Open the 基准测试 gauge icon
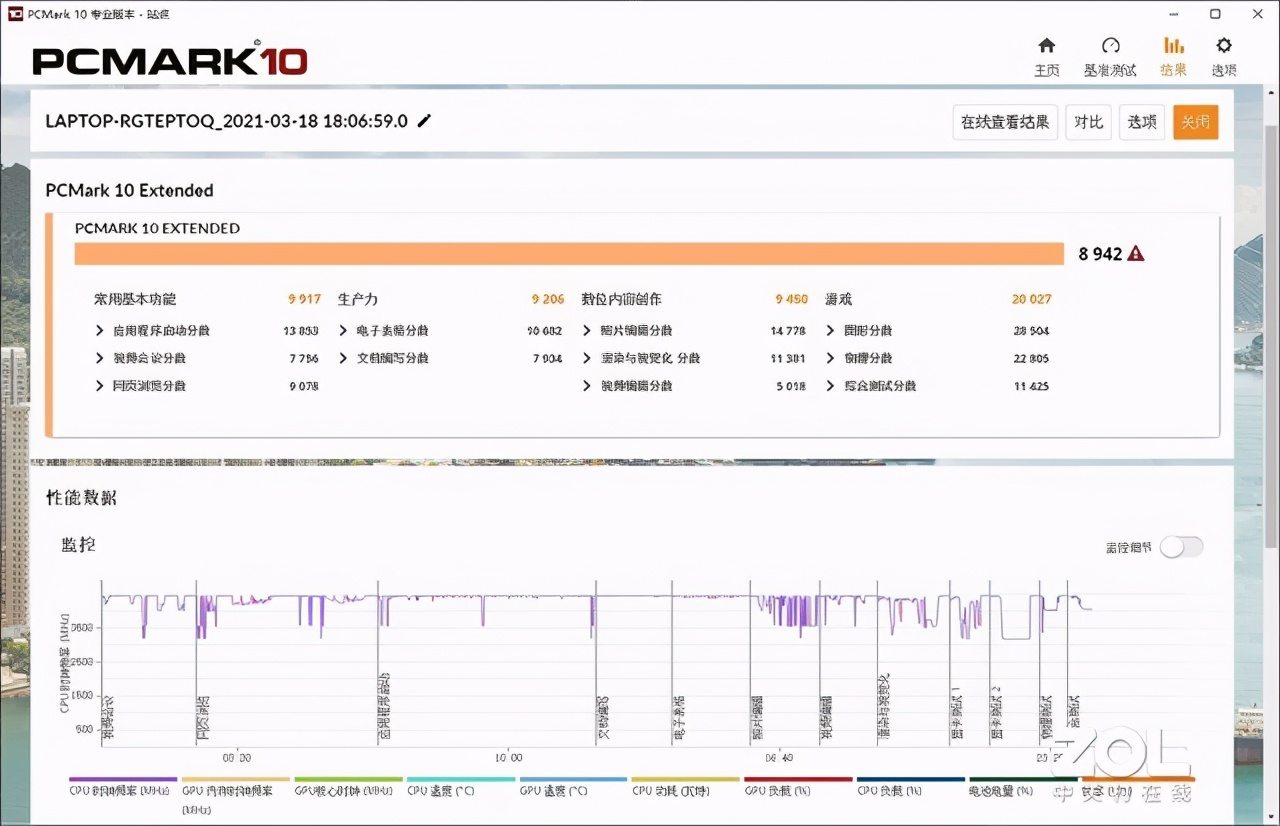Image resolution: width=1280 pixels, height=826 pixels. click(x=1110, y=46)
